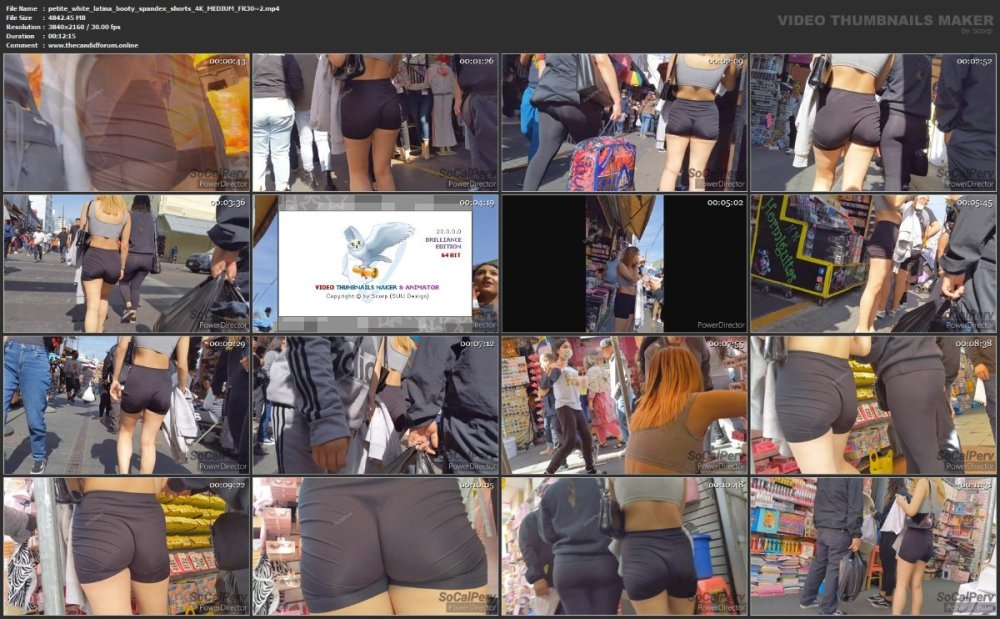Select the thumbnail timestamped 00:00:43
This screenshot has width=1000, height=619.
point(126,122)
